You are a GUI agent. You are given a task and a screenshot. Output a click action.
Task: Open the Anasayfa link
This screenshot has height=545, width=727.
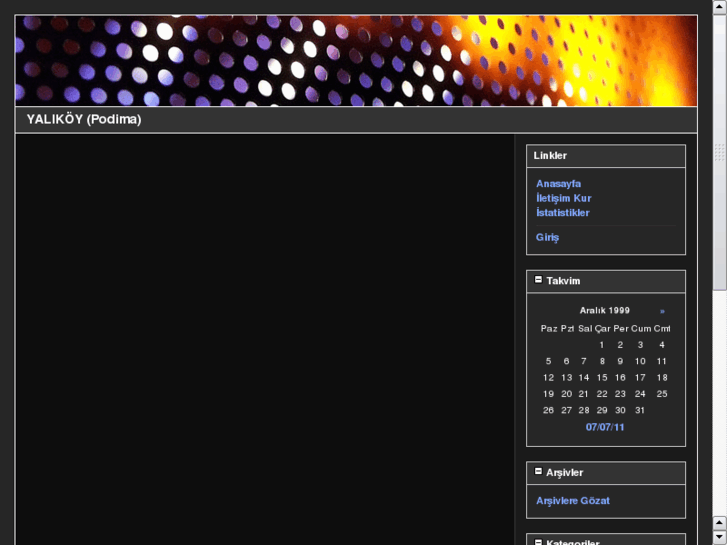click(x=558, y=184)
